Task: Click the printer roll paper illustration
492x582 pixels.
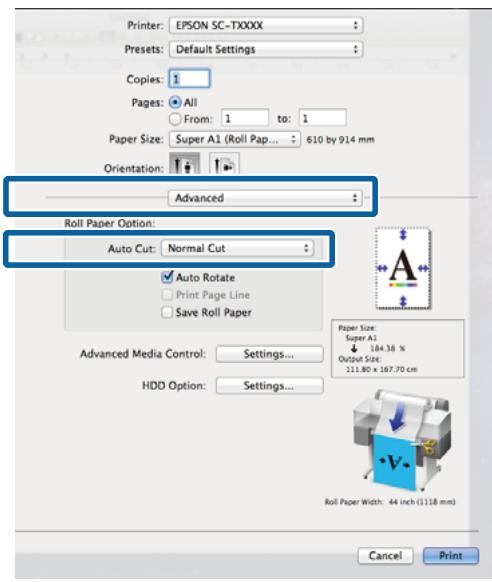Action: coord(401,440)
